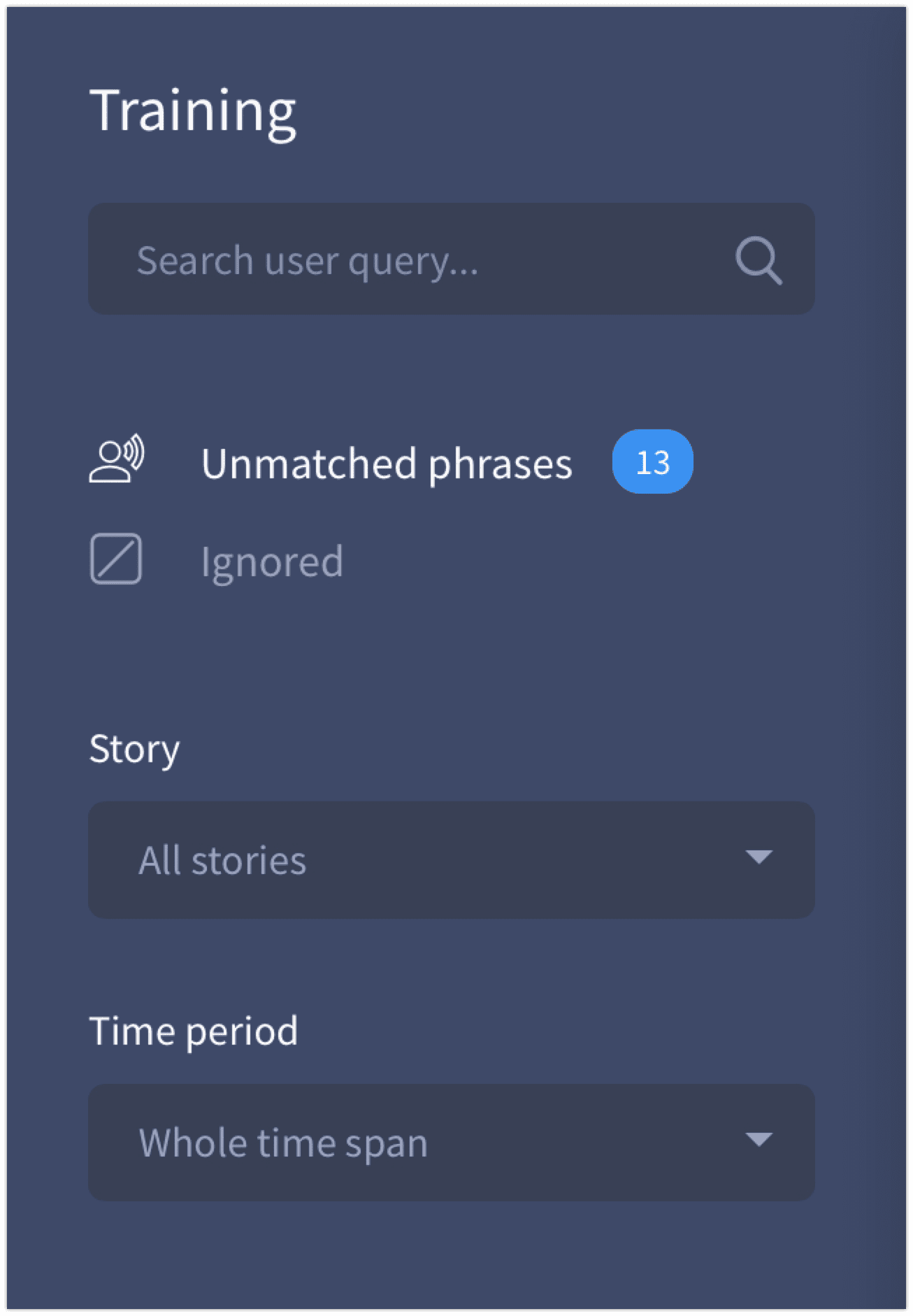Click the All stories dropdown arrow
The width and height of the screenshot is (913, 1316).
point(759,857)
